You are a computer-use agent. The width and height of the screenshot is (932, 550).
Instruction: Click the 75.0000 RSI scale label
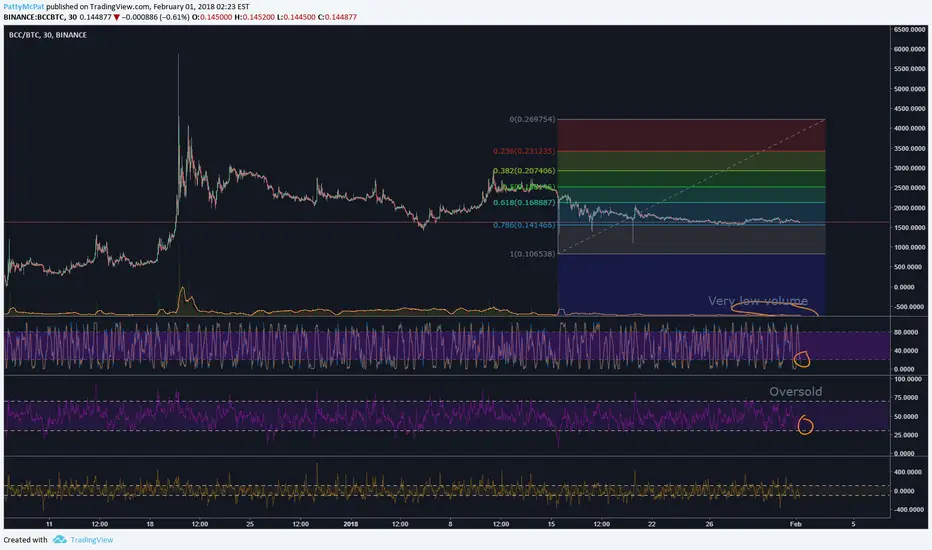click(906, 398)
